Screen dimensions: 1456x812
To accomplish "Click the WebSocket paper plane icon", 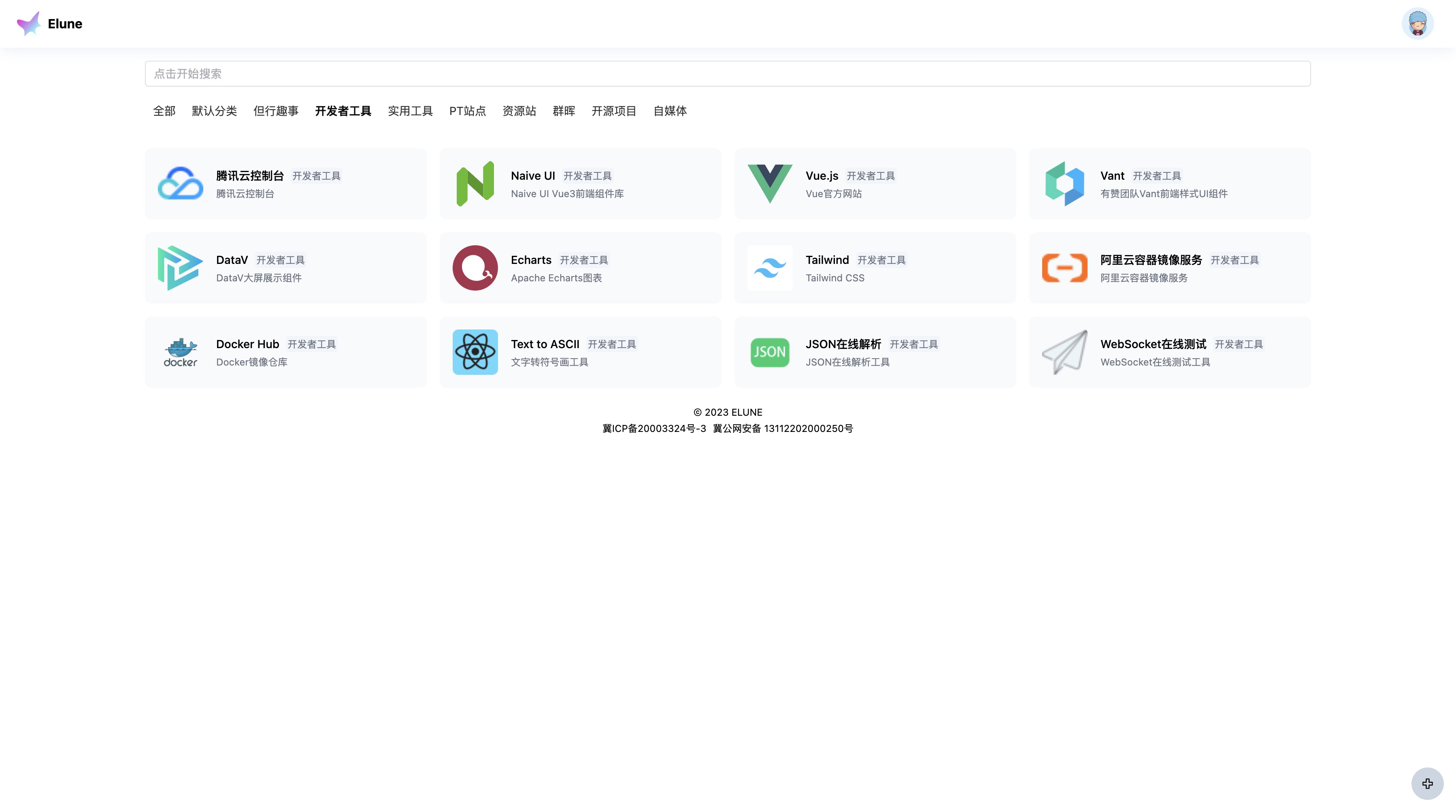I will (1064, 352).
